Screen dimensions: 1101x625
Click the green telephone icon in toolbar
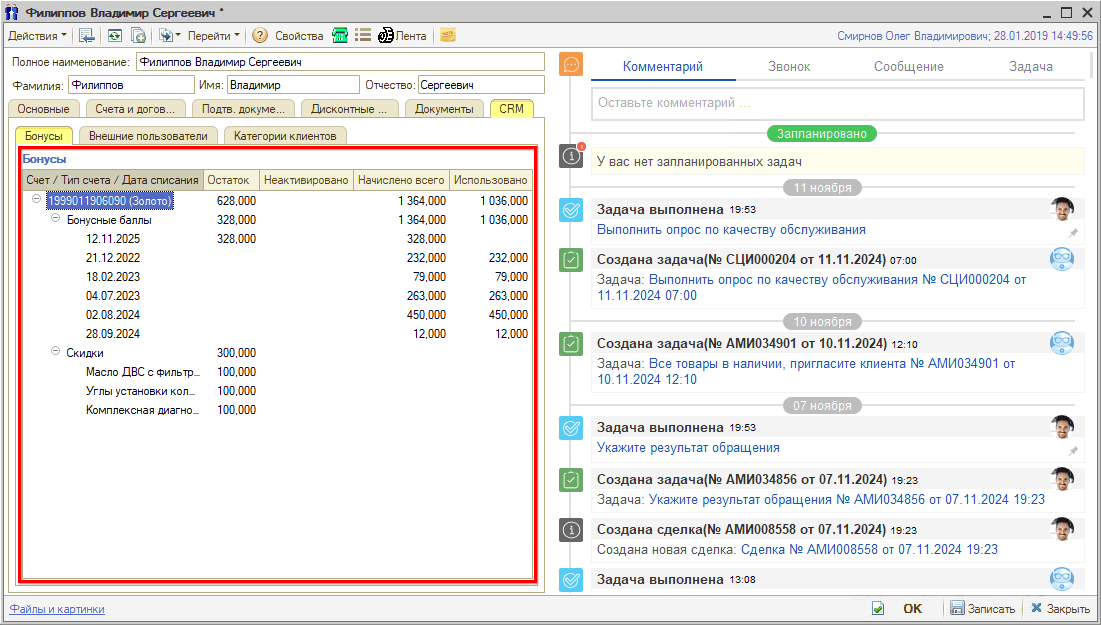tap(340, 35)
